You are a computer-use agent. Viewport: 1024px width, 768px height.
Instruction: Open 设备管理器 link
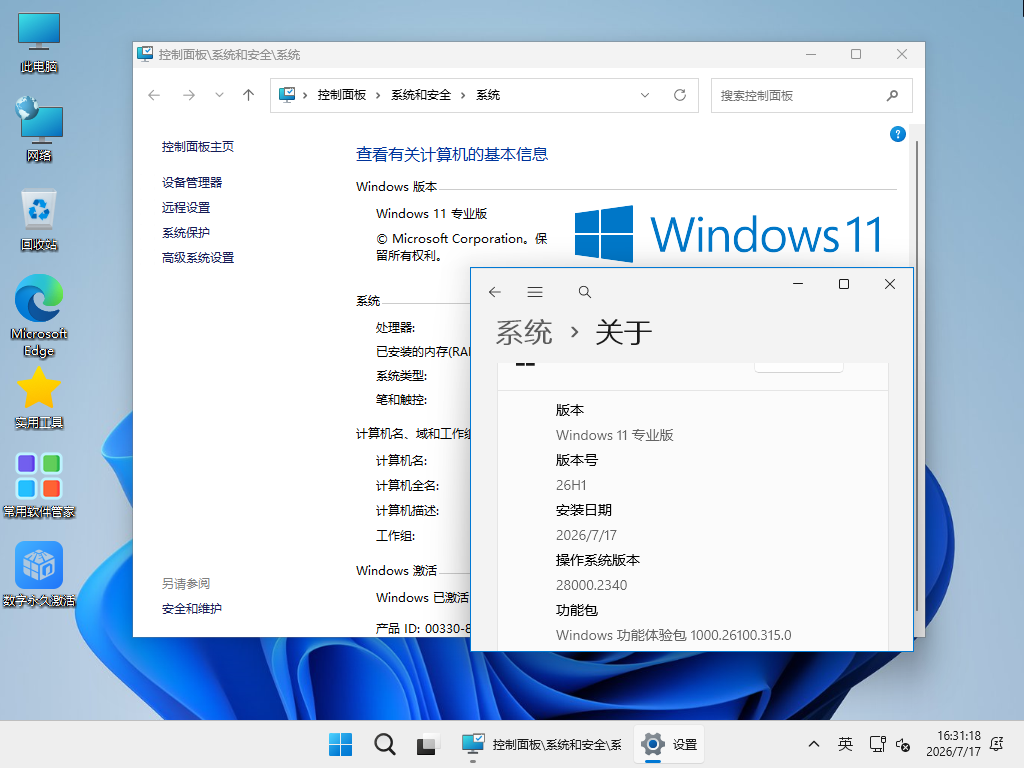(192, 182)
